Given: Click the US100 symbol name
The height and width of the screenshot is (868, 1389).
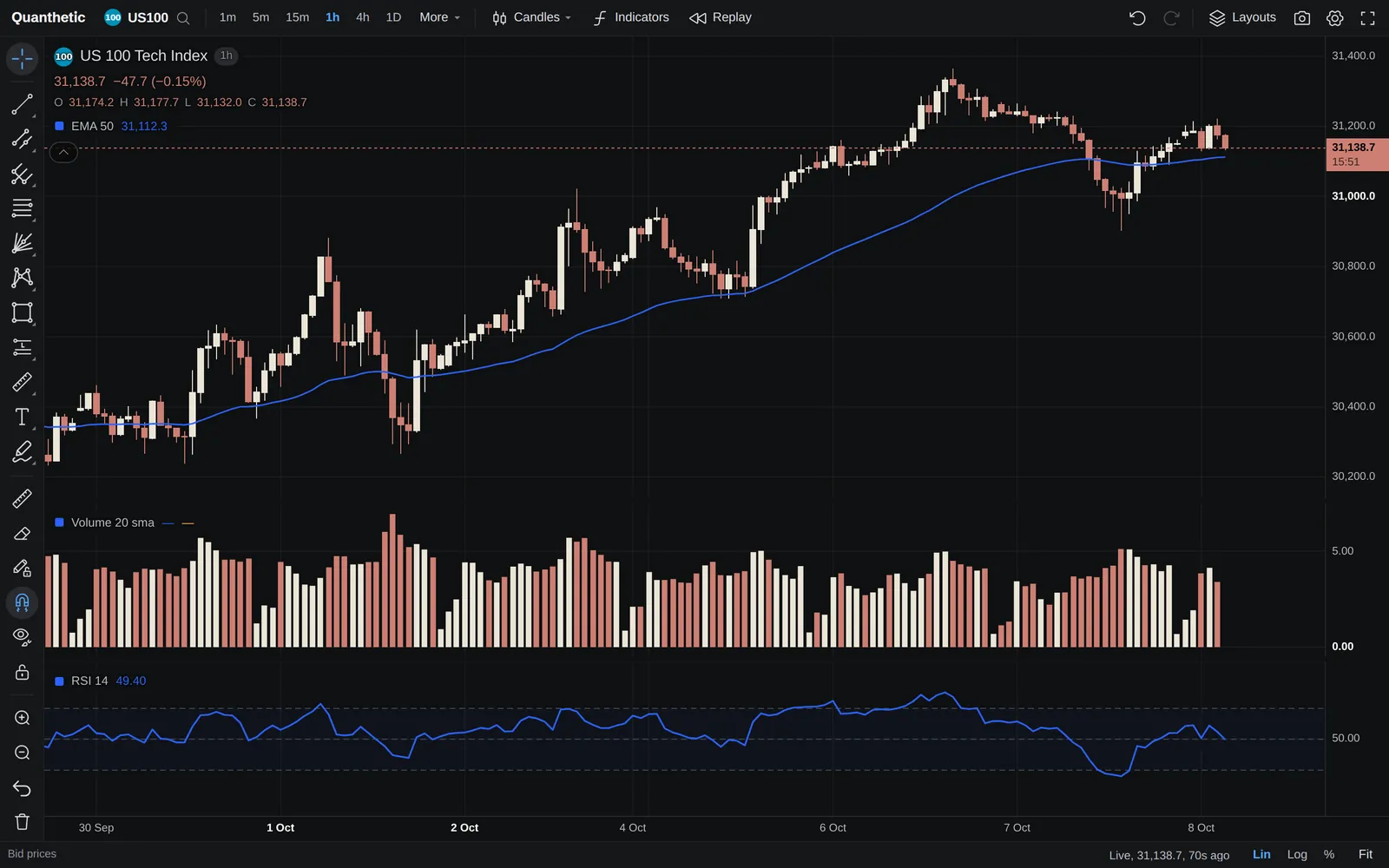Looking at the screenshot, I should [x=148, y=17].
